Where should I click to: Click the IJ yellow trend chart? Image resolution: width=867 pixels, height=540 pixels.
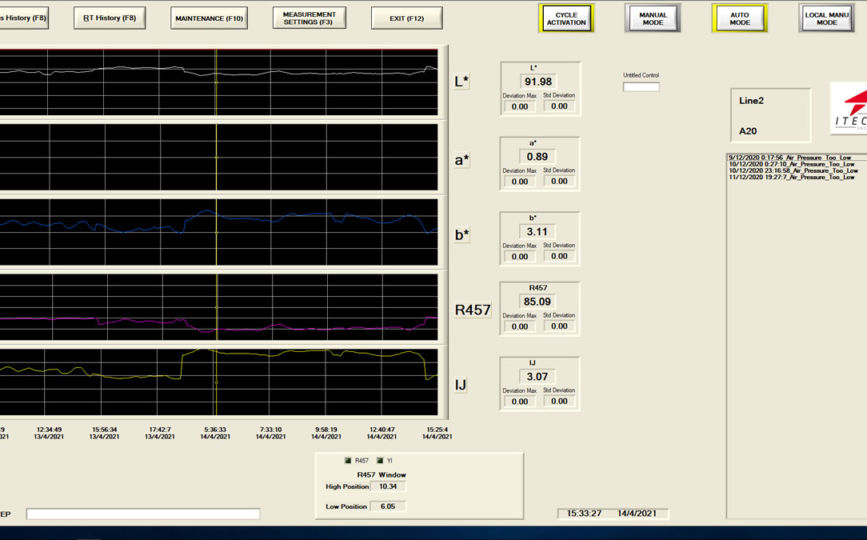(218, 382)
